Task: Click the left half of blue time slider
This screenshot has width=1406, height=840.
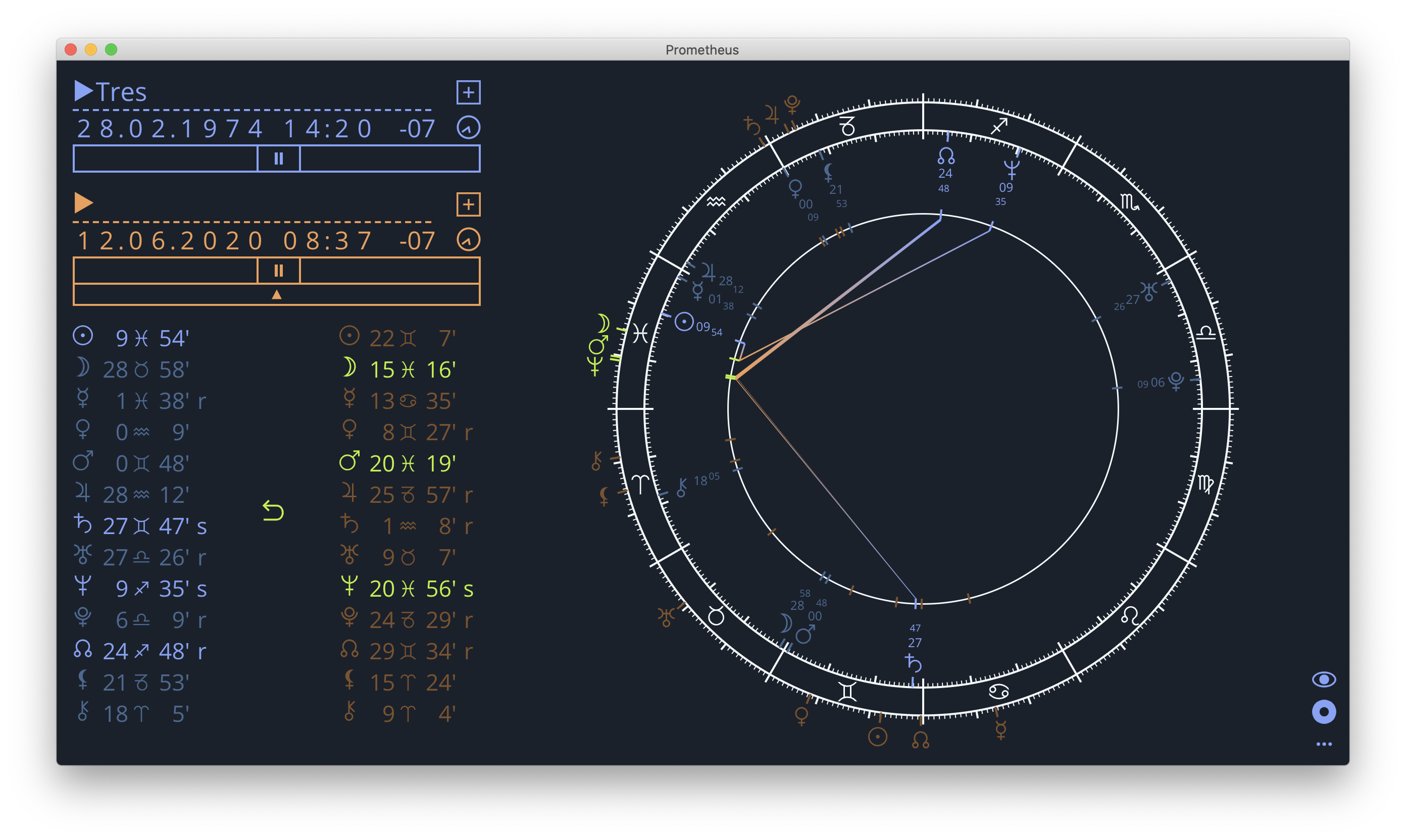Action: click(x=165, y=159)
